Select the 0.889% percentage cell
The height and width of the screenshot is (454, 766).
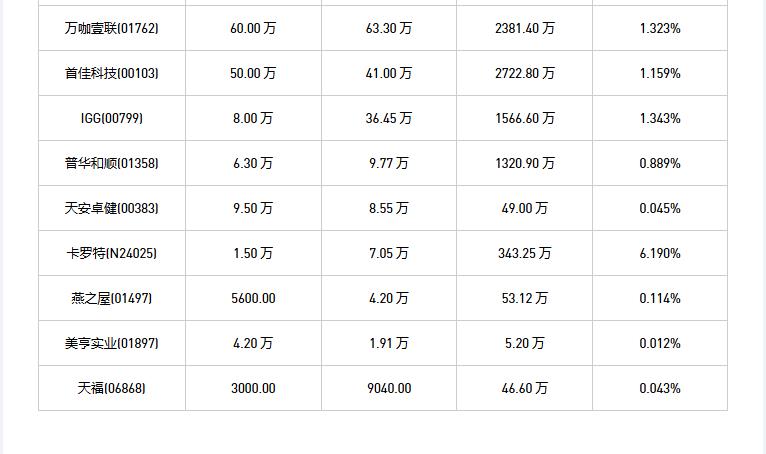(660, 163)
